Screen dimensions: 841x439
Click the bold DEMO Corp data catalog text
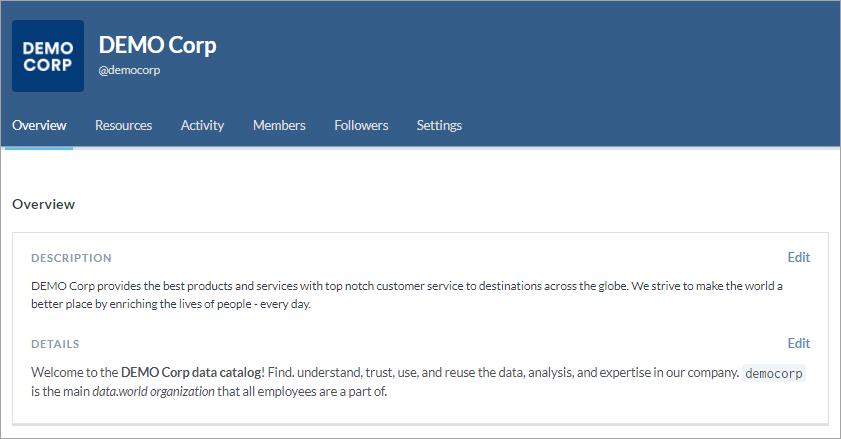(190, 372)
